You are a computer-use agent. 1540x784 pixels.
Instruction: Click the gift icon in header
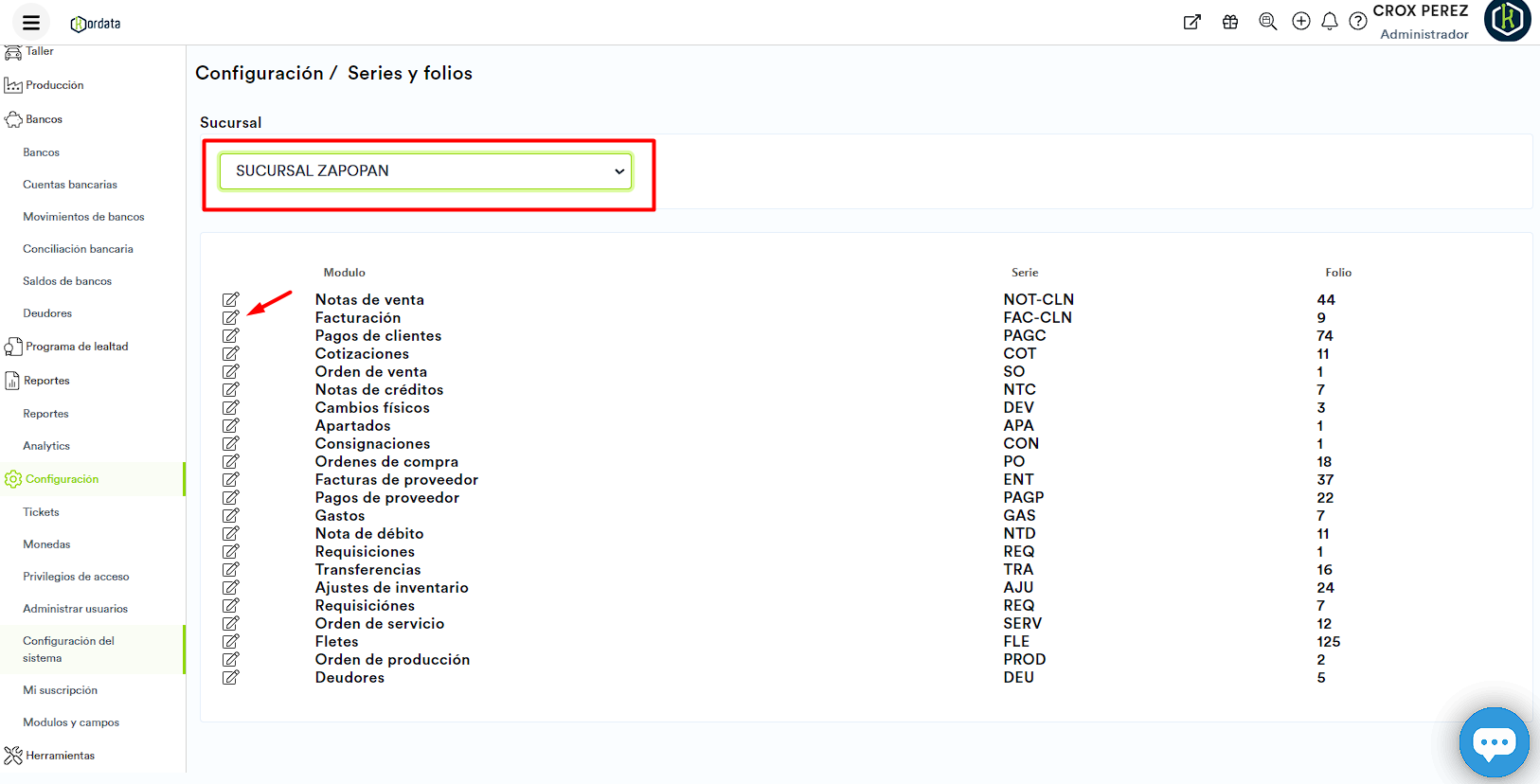(x=1230, y=22)
